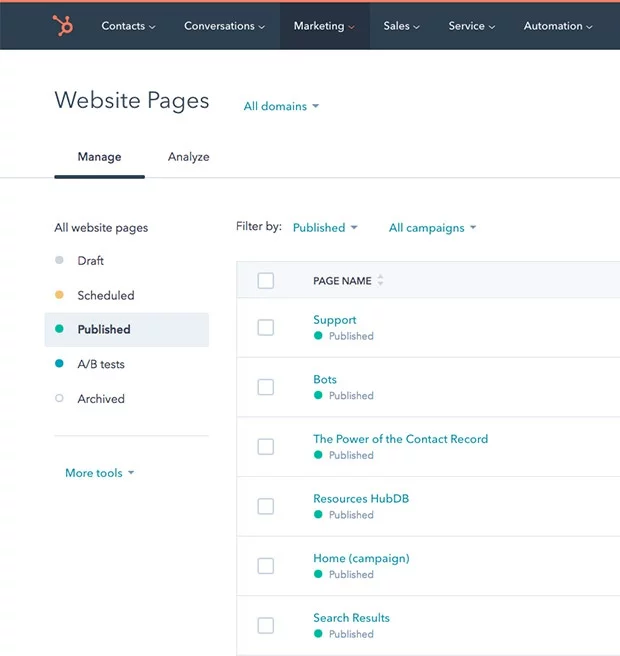Sort by the PAGE NAME column arrows
The height and width of the screenshot is (656, 620).
(380, 280)
